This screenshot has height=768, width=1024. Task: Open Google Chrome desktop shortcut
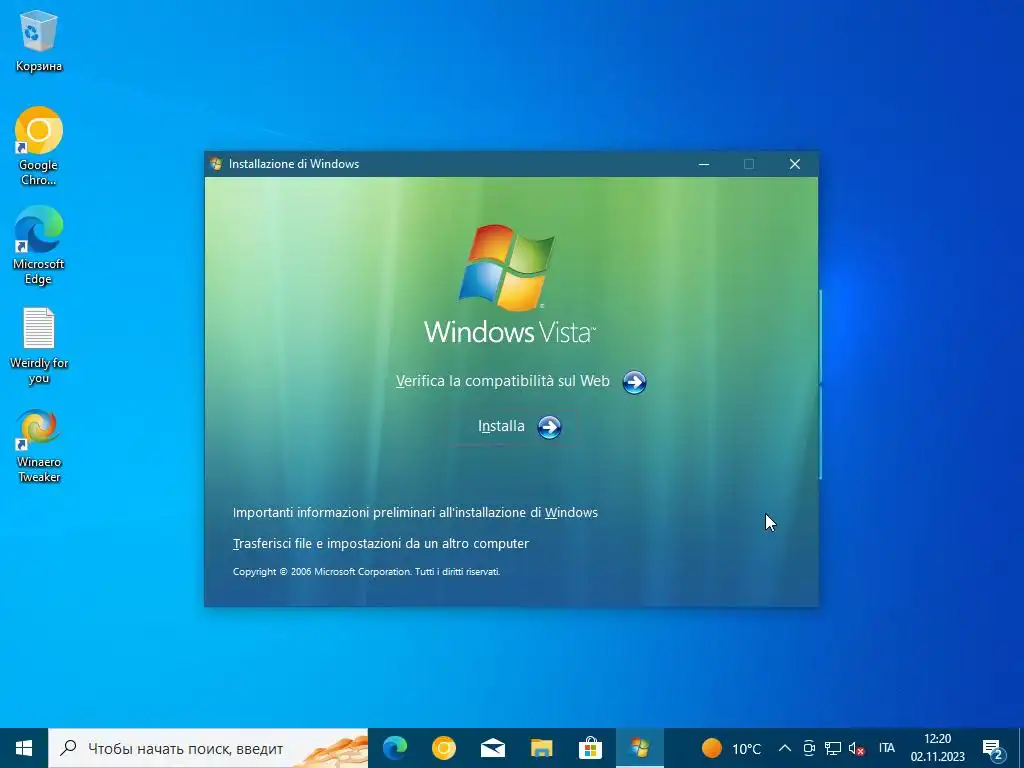[x=39, y=146]
